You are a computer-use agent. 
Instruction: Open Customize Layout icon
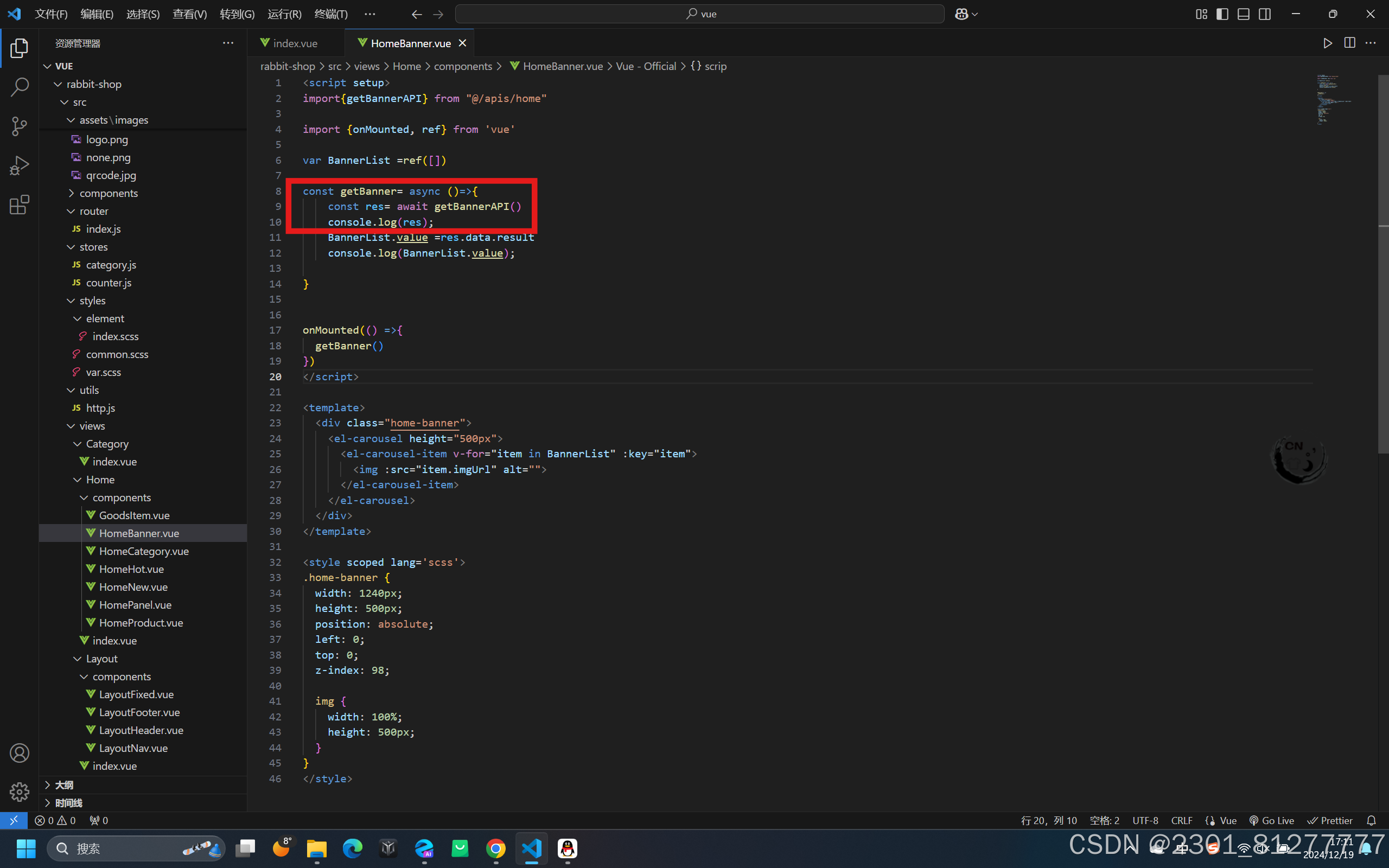click(x=1201, y=14)
